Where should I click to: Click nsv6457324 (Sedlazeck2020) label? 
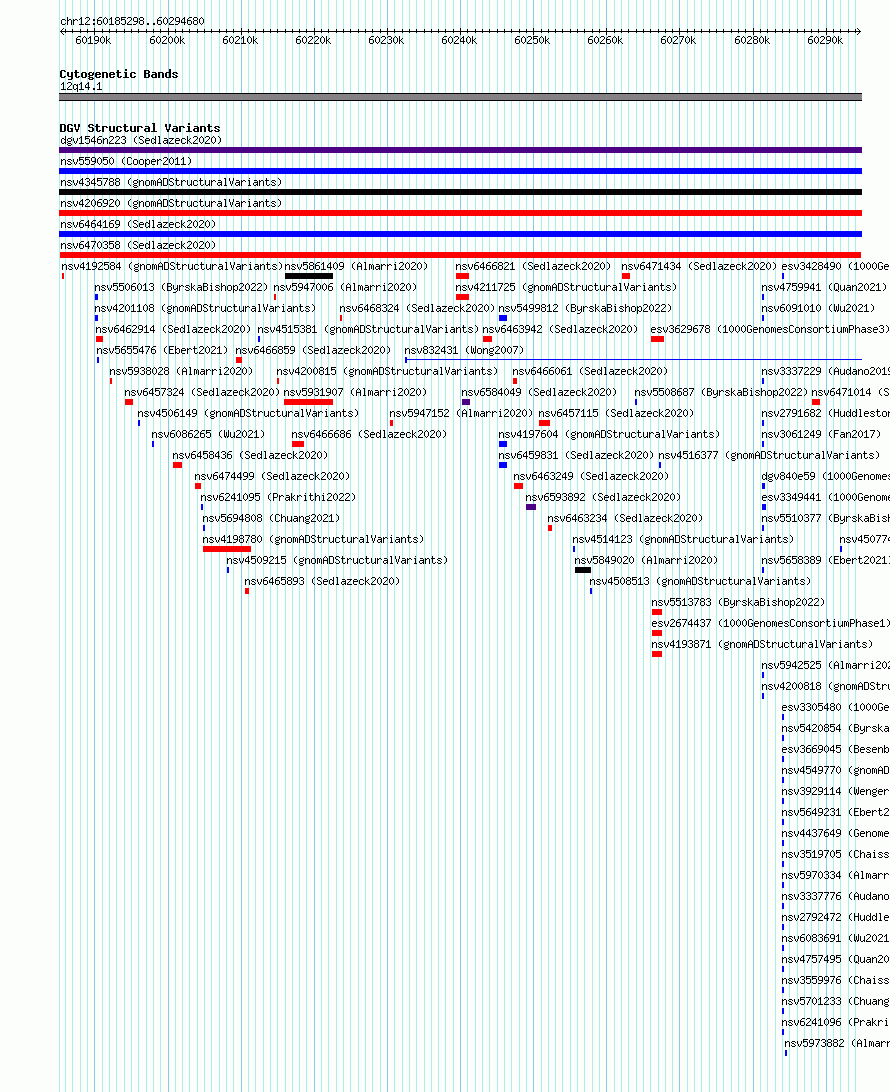coord(202,392)
